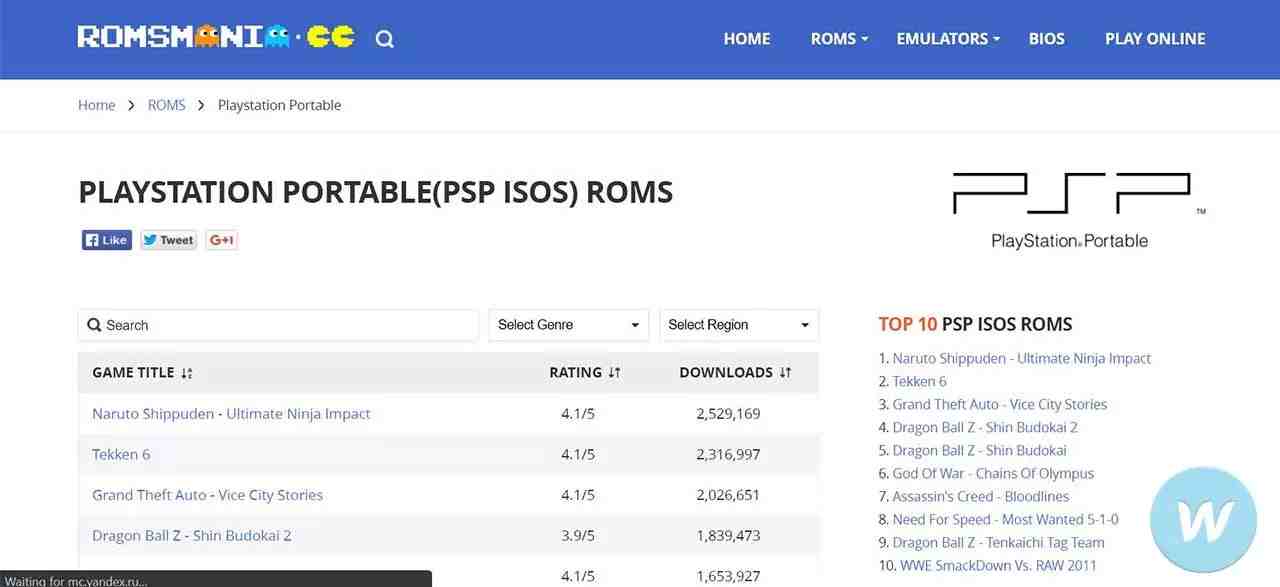This screenshot has height=587, width=1280.
Task: Click the 2,316,997 downloads cell
Action: 728,454
